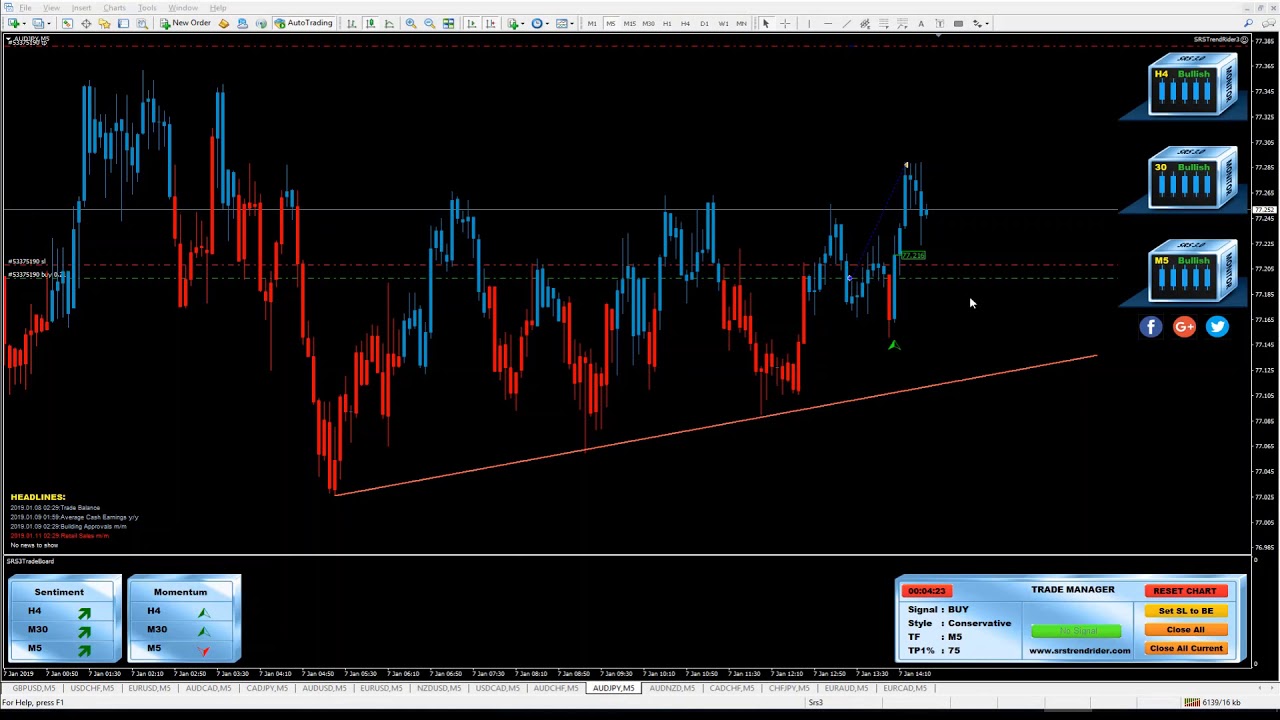Screen dimensions: 1280x720
Task: Click the Twitter icon
Action: (1217, 326)
